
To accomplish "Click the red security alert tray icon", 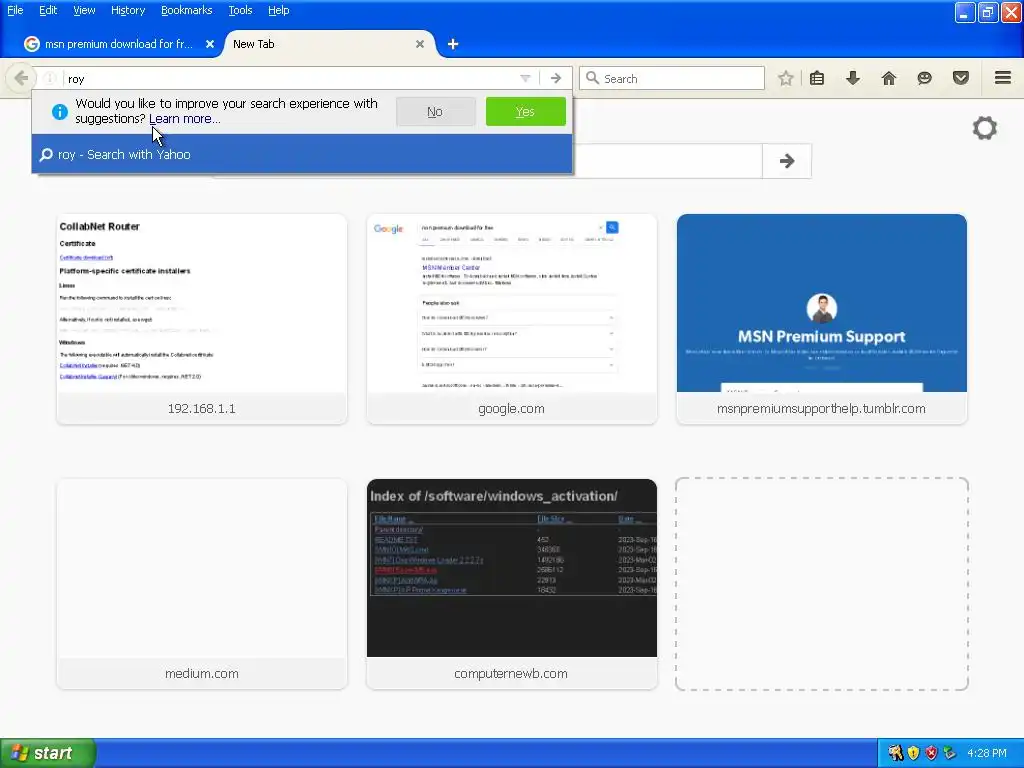I will 931,753.
